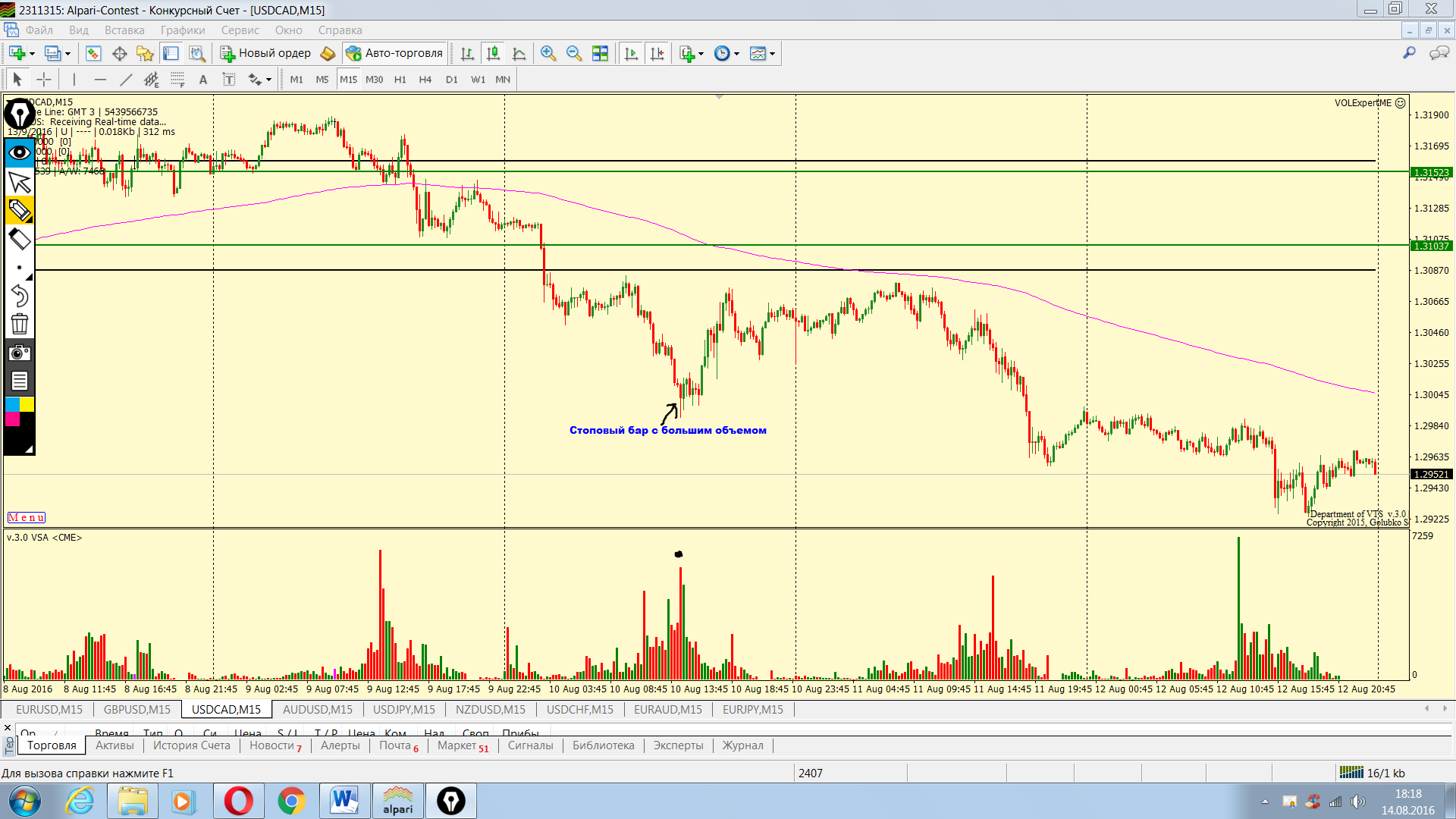
Task: Toggle the eye visibility icon in drawing panel
Action: [x=19, y=153]
